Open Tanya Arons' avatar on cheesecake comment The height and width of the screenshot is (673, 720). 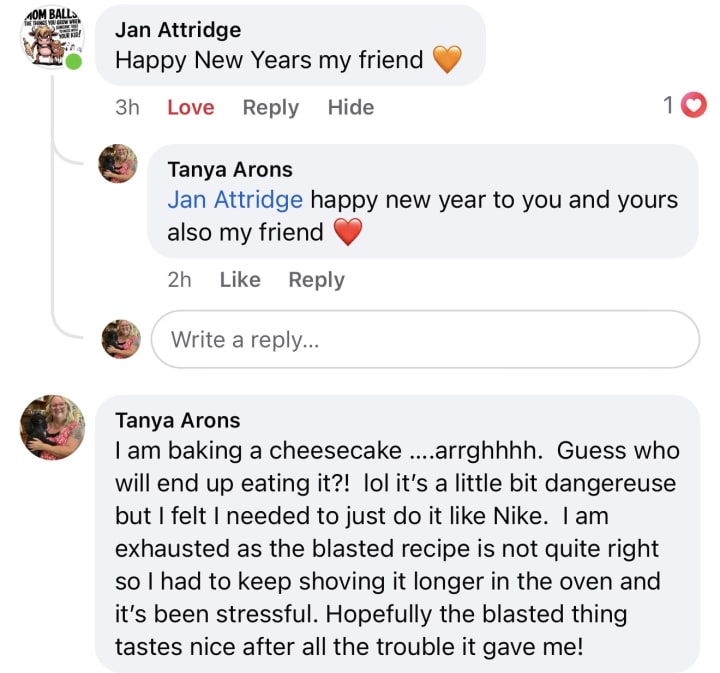coord(52,427)
